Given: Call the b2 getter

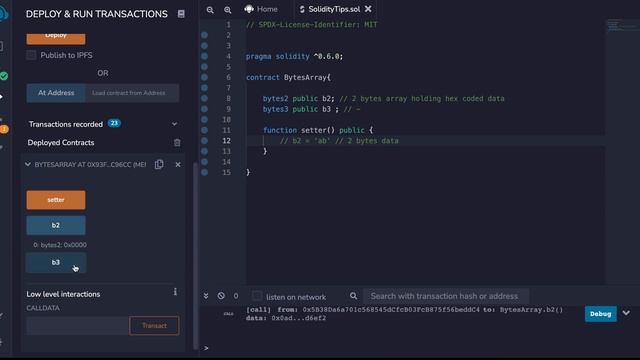Looking at the screenshot, I should (x=56, y=225).
